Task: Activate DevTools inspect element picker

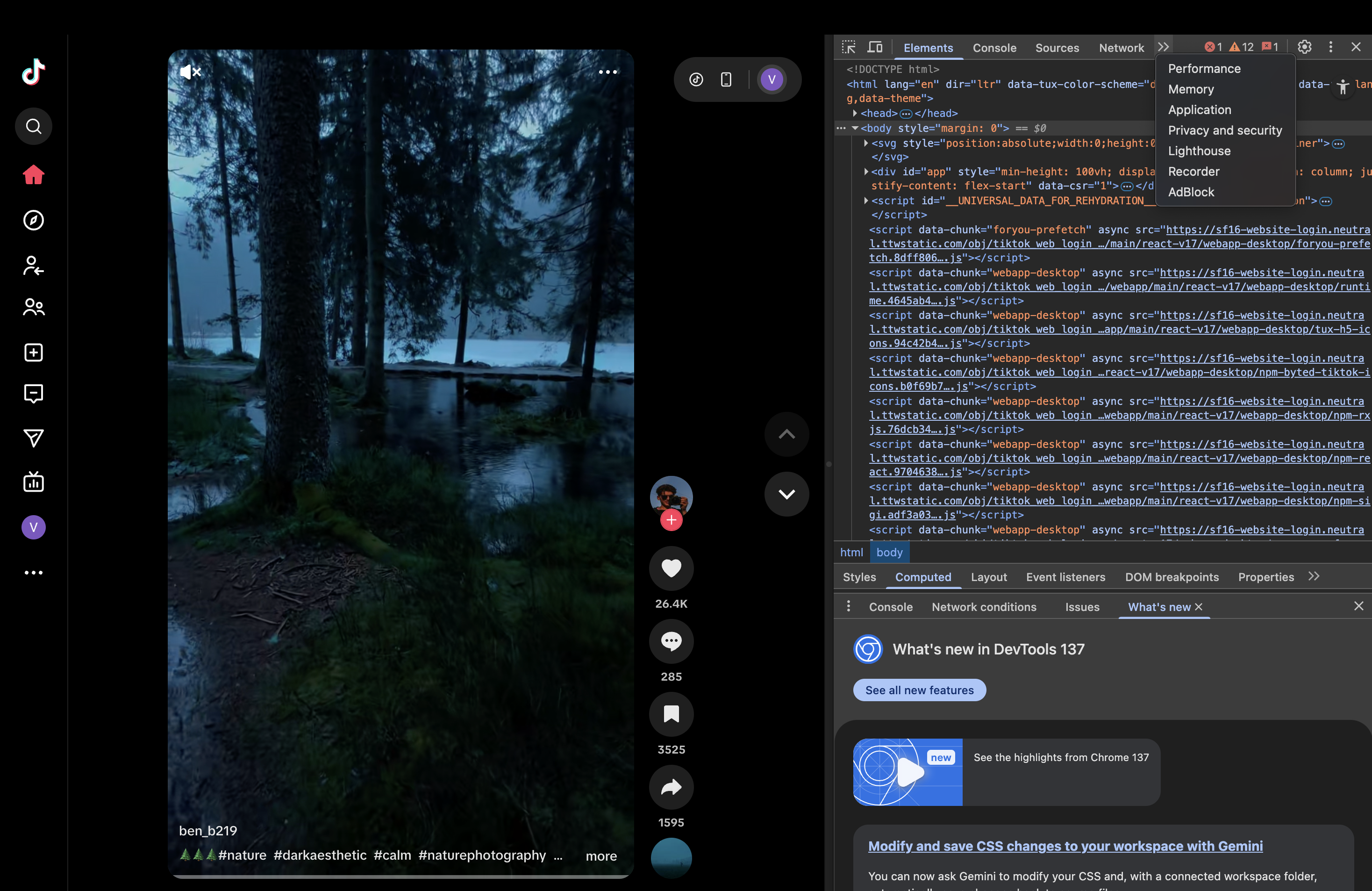Action: coord(849,47)
